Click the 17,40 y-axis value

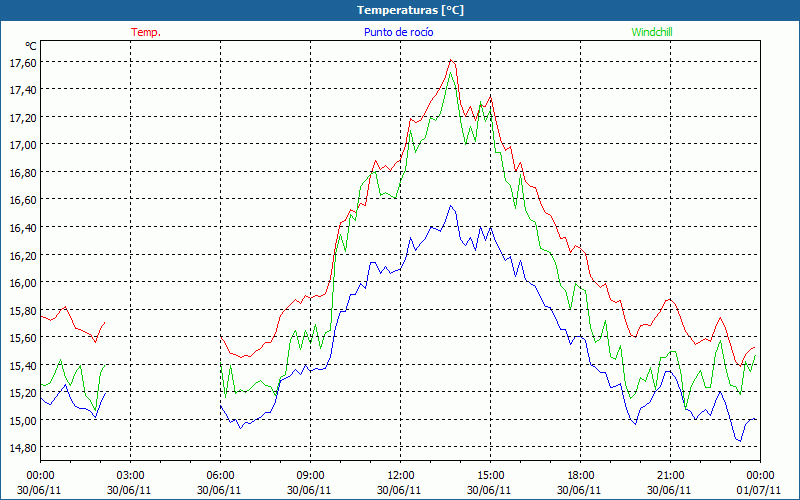23,90
